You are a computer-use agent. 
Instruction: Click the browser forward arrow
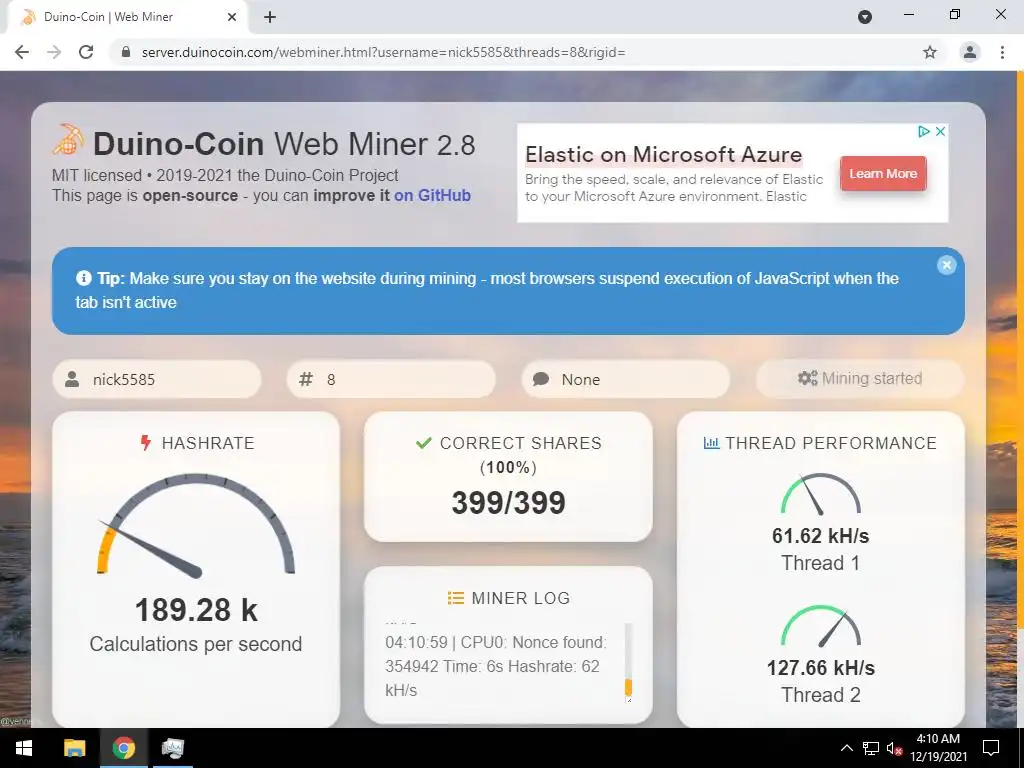pos(54,52)
